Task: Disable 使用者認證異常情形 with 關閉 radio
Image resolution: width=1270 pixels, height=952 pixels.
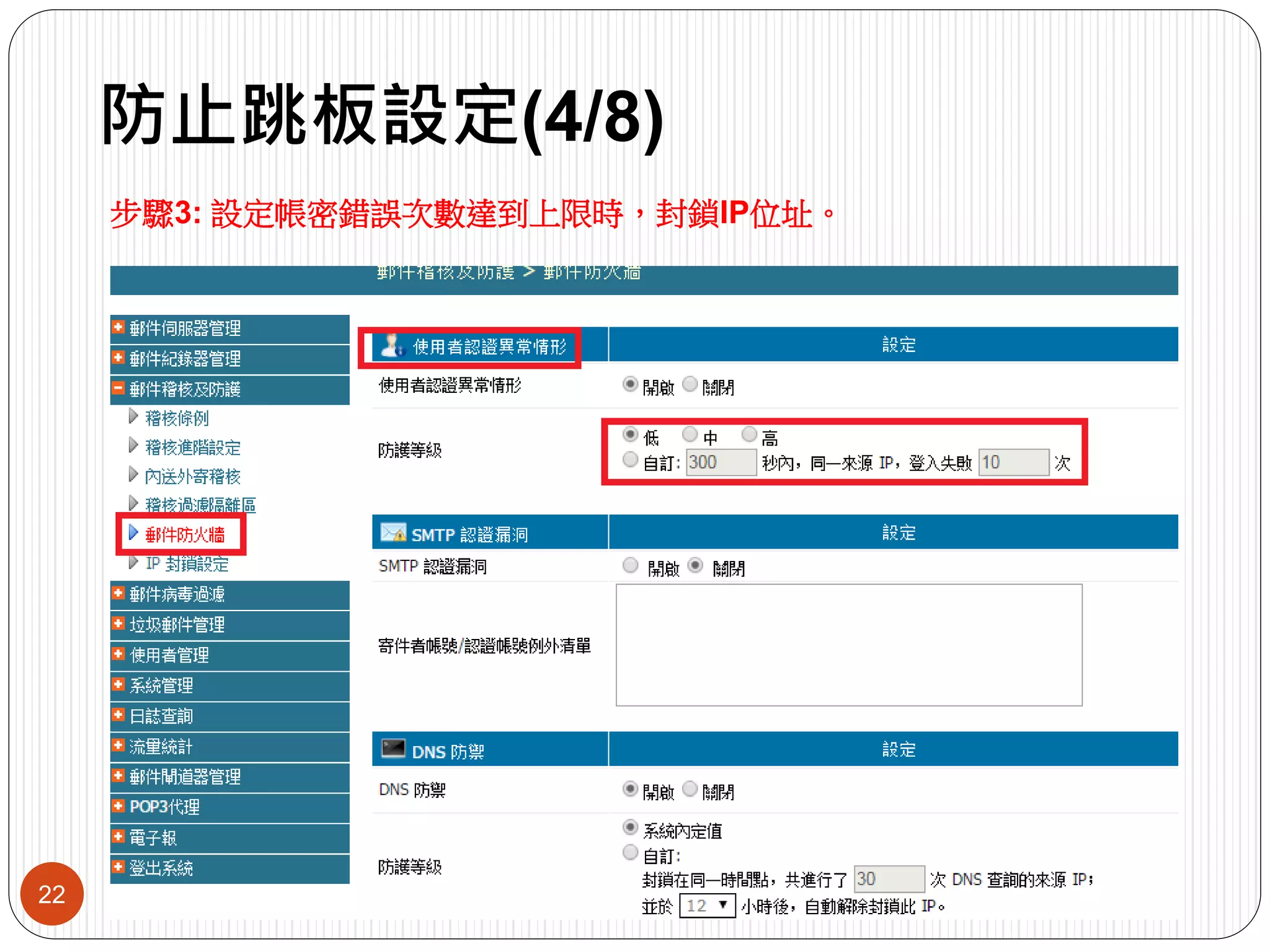Action: [690, 384]
